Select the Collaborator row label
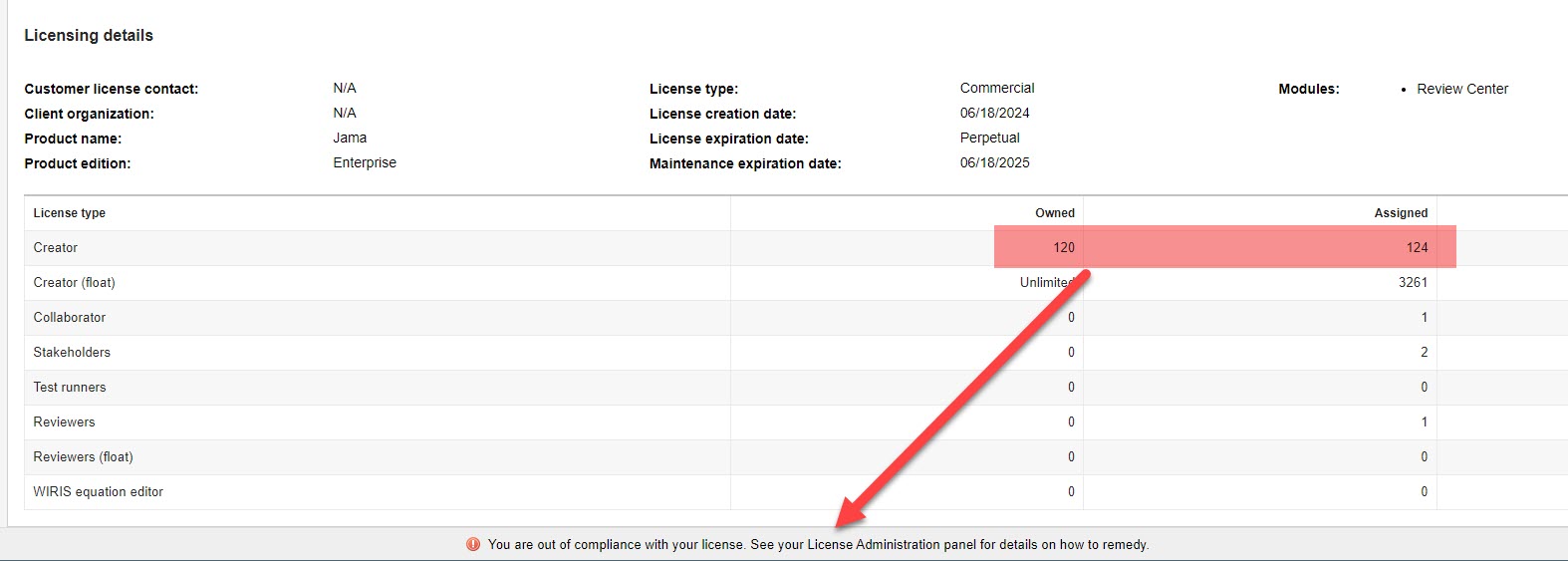This screenshot has height=561, width=1568. coord(69,318)
